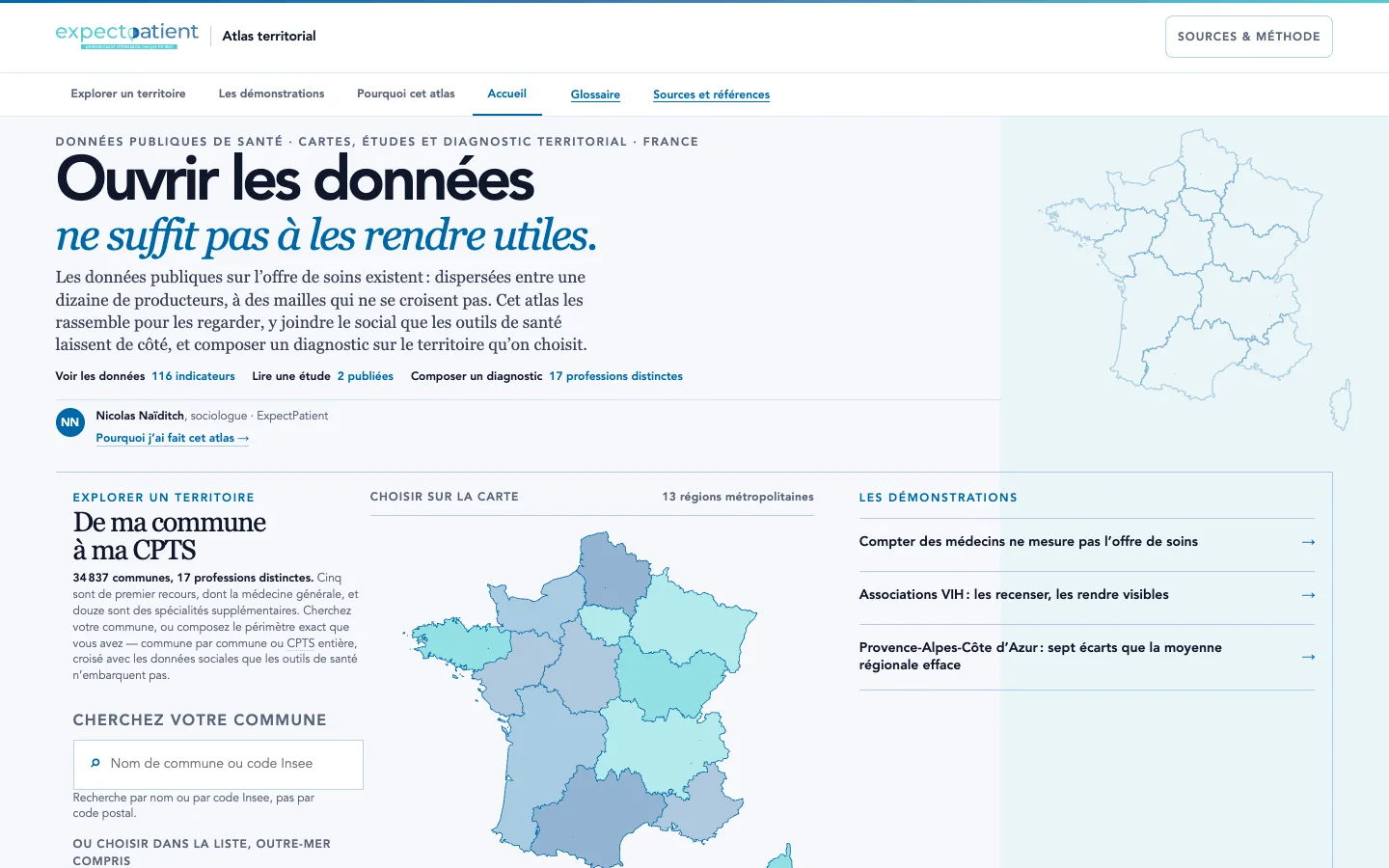Open 'Explorer un territoire' nav item
1389x868 pixels.
coord(128,94)
